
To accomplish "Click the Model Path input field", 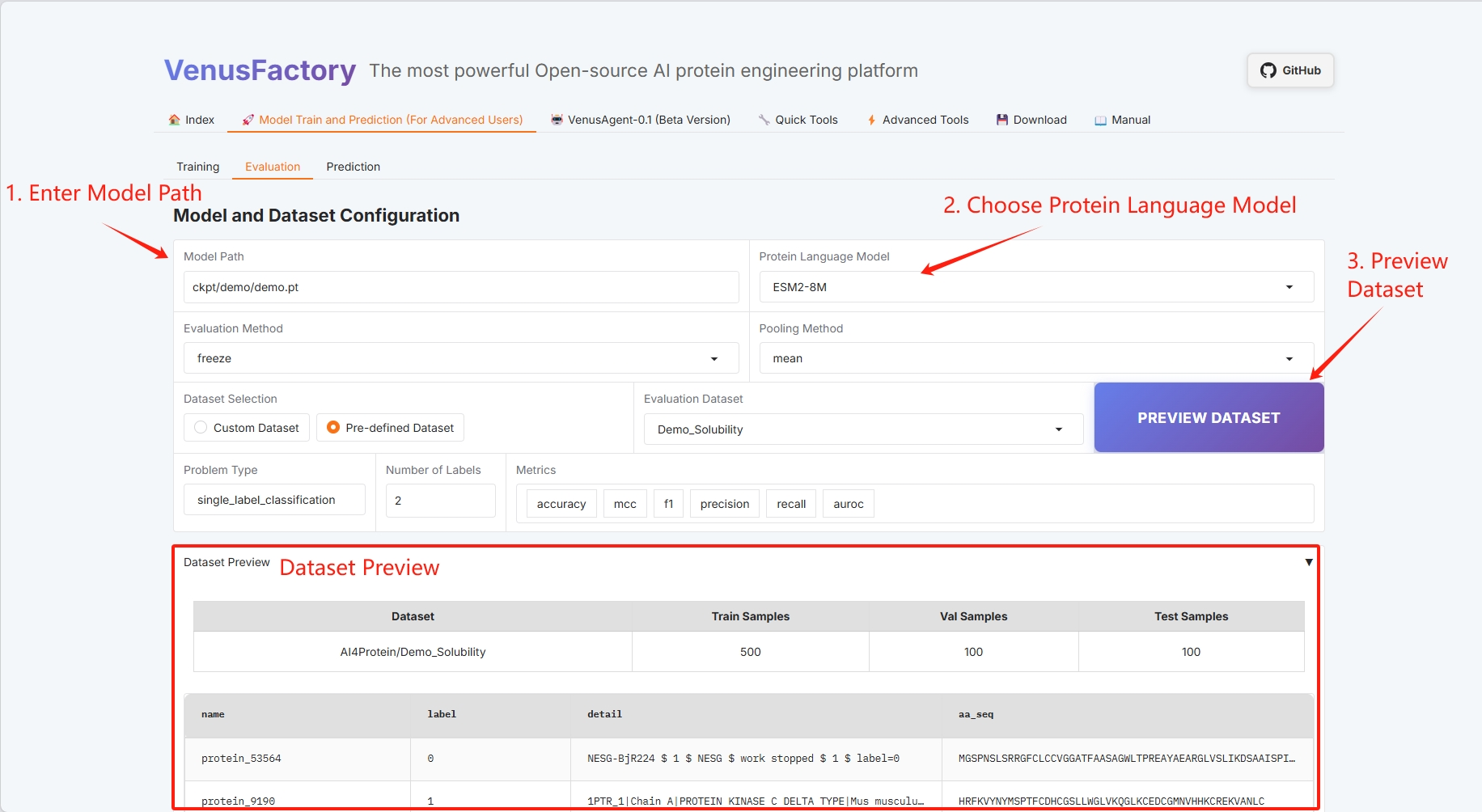I will pos(460,287).
